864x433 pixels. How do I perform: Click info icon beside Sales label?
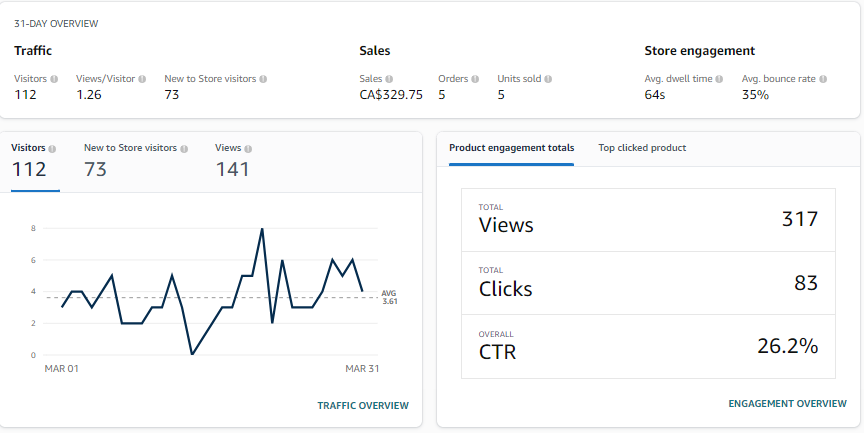coord(389,78)
